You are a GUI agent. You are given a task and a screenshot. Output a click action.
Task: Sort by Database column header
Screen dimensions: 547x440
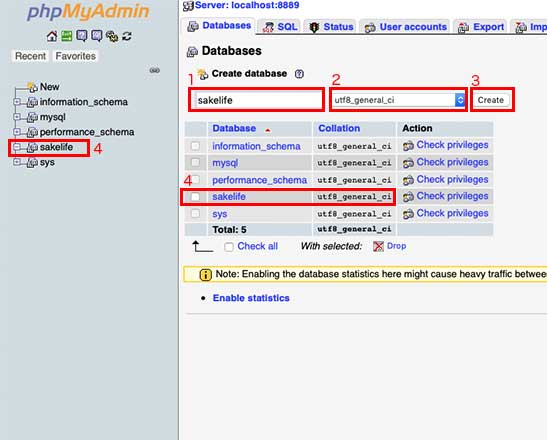coord(234,128)
